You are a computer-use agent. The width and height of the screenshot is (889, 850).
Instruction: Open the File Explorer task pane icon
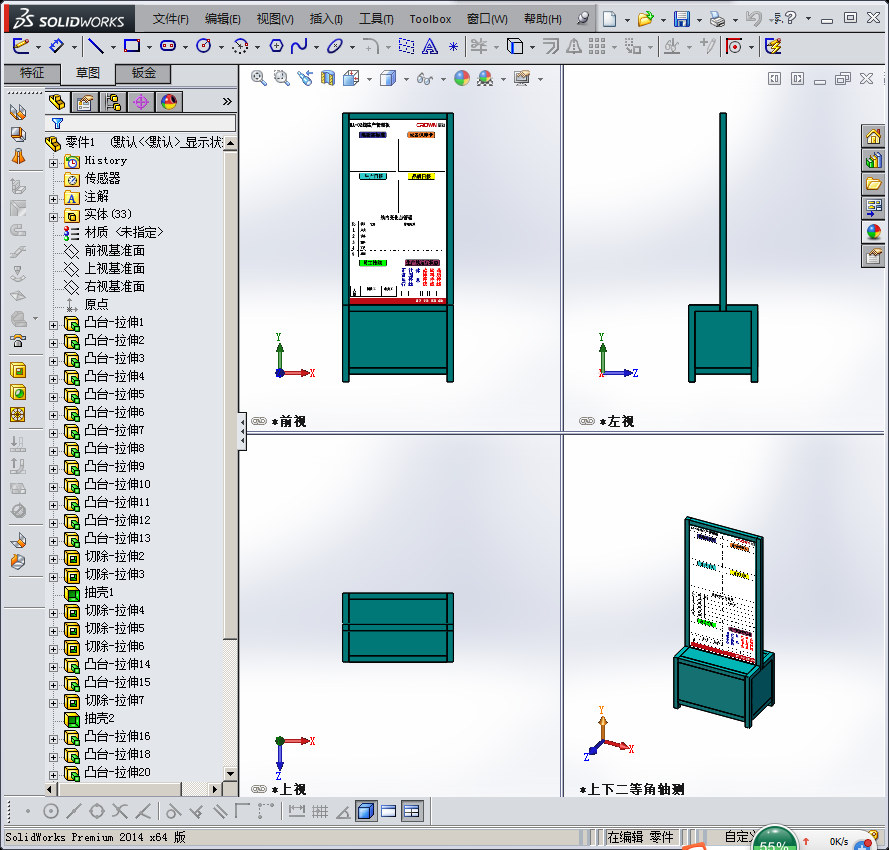873,184
